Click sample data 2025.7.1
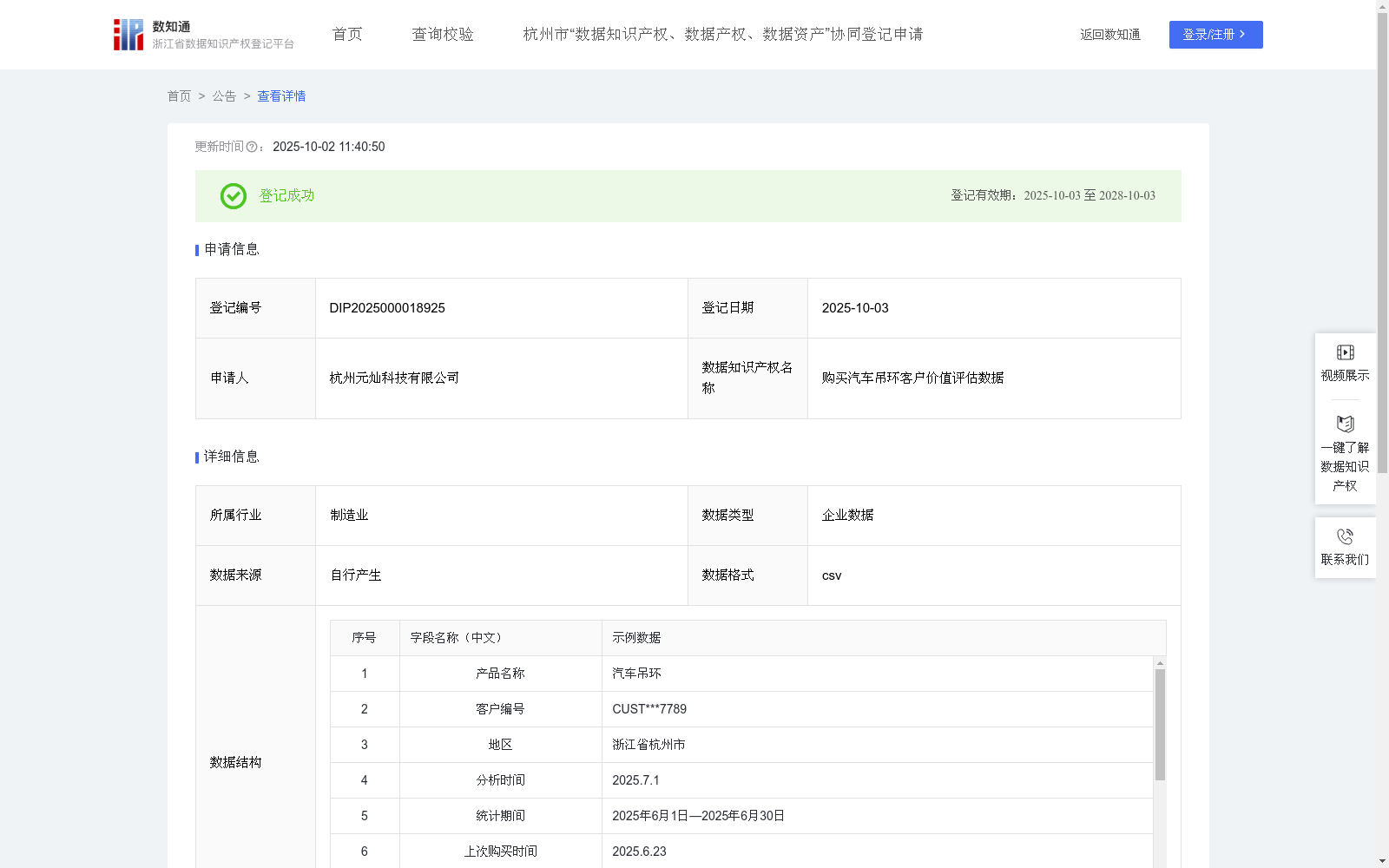1389x868 pixels. (x=635, y=780)
